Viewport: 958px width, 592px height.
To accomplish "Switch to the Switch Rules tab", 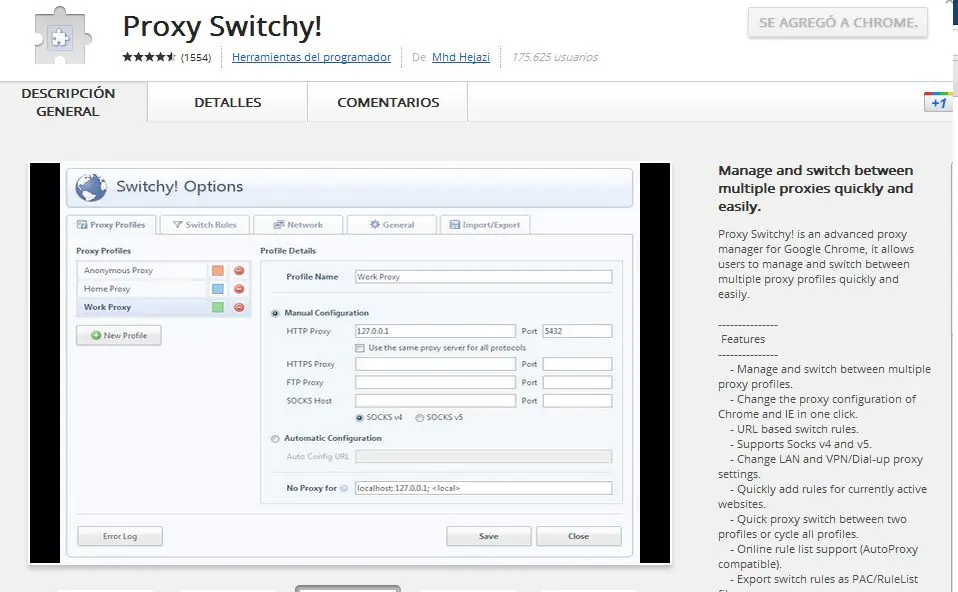I will click(x=205, y=225).
